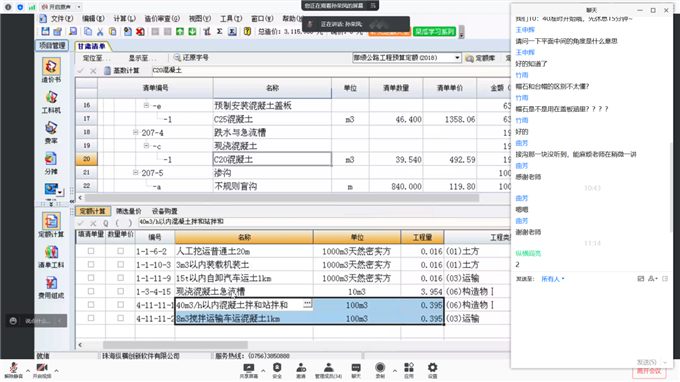Screen dimensions: 680x382
Task: Click the 基数计算 calculator icon
Action: coord(108,70)
